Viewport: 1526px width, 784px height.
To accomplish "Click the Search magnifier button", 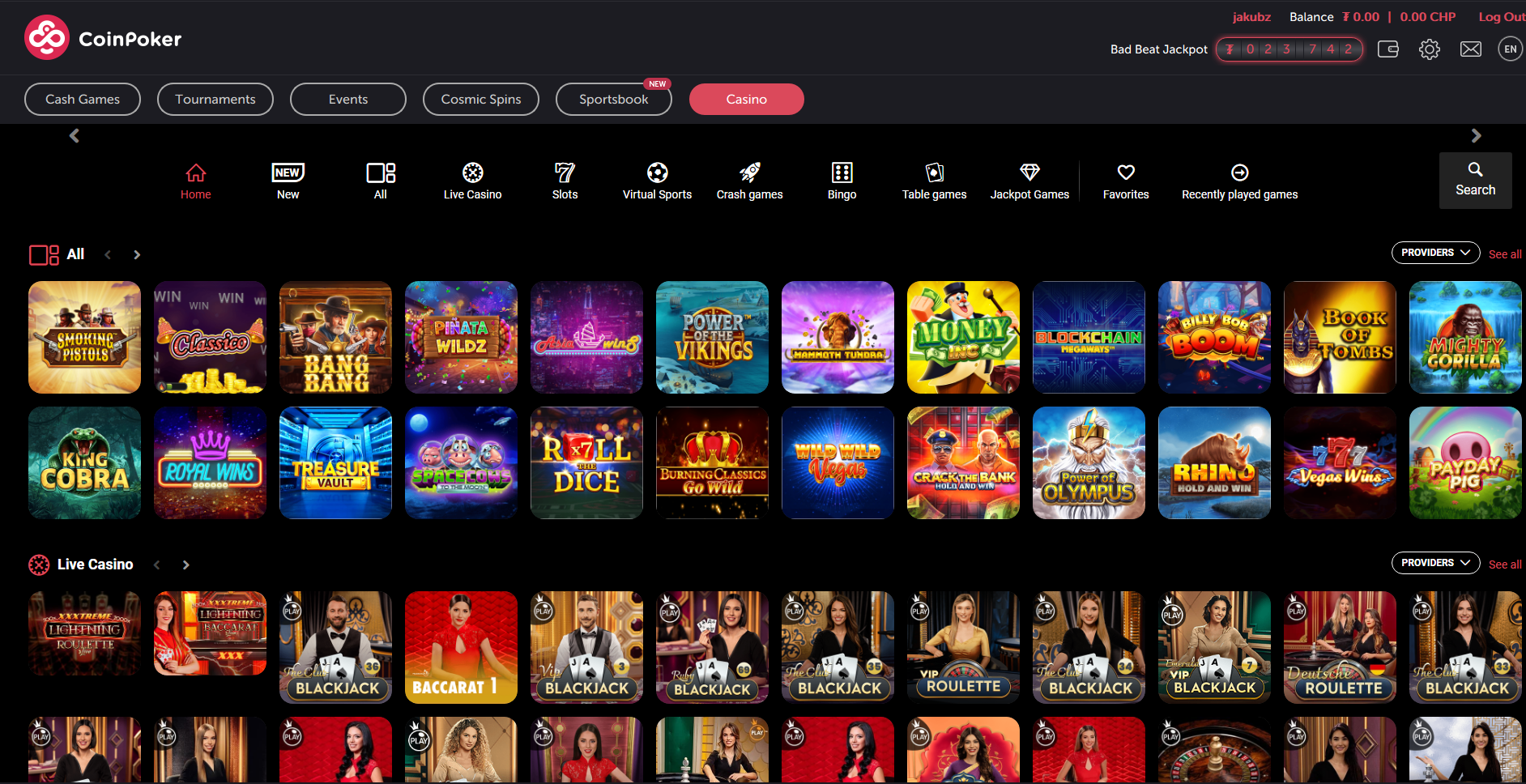I will point(1476,181).
